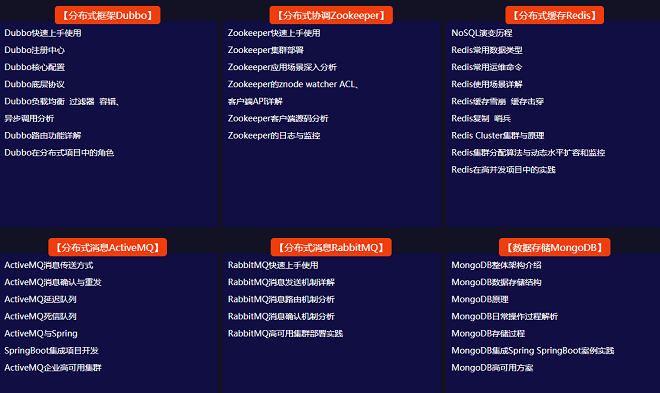Click the 分布式消息RabbitMQ orange header
This screenshot has height=393, width=660.
coord(331,247)
